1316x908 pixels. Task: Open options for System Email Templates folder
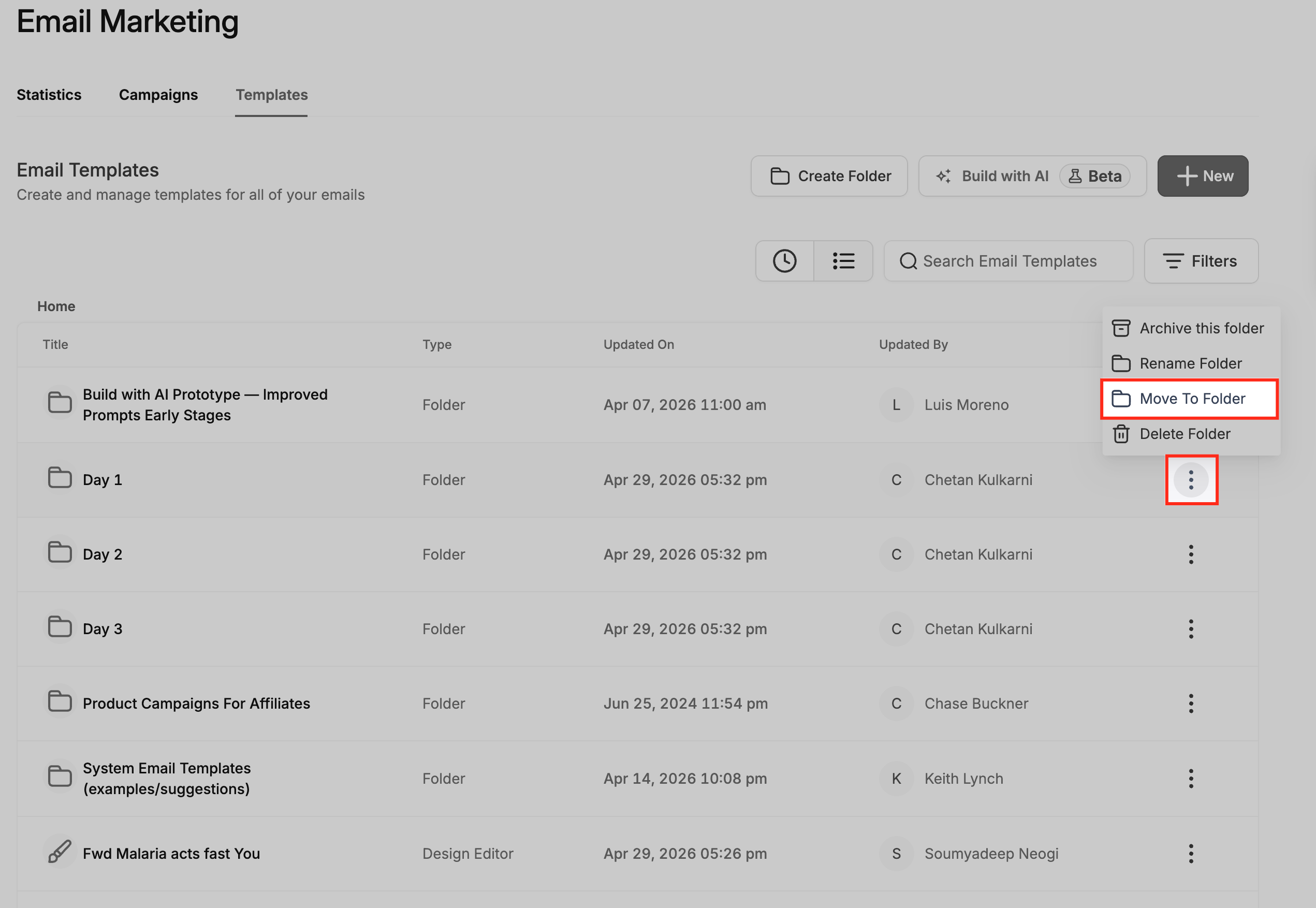tap(1191, 778)
